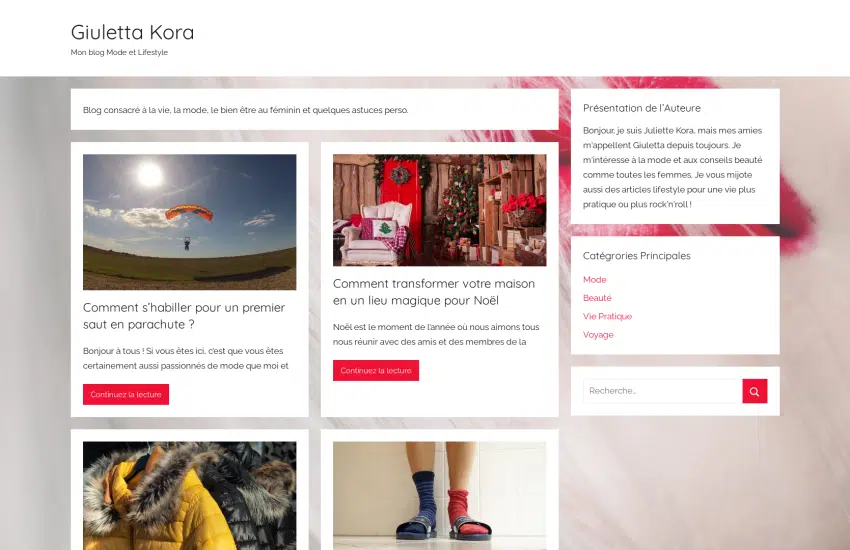Go to the Voyage category
Screen dimensions: 850x550
pos(598,335)
